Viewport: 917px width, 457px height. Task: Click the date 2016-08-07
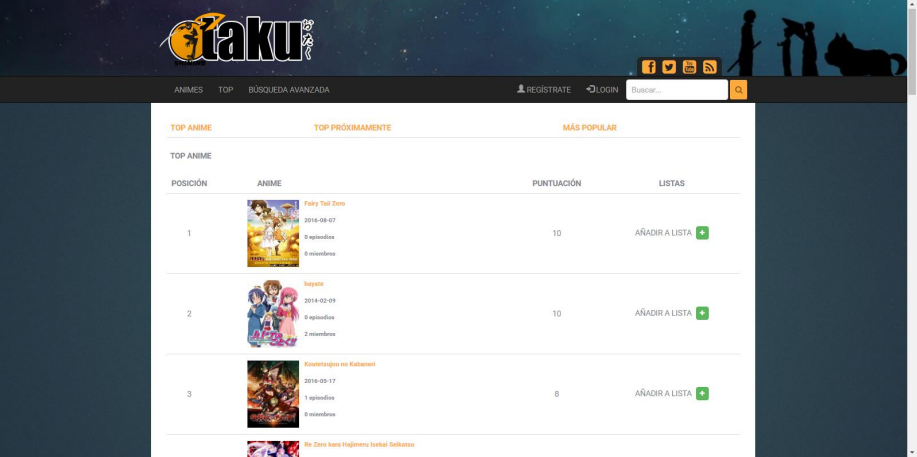tap(320, 221)
